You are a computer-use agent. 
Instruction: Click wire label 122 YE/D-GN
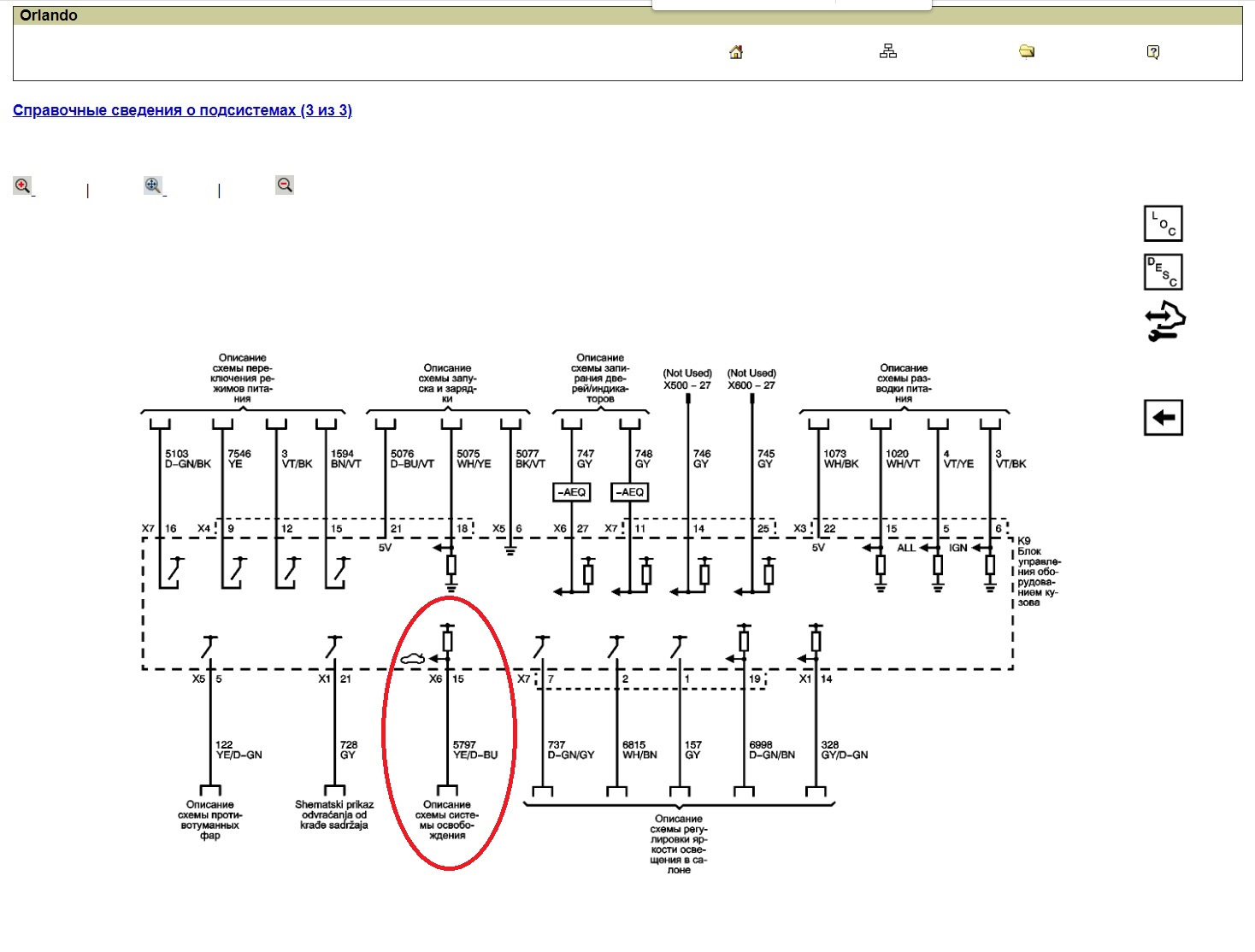[239, 750]
